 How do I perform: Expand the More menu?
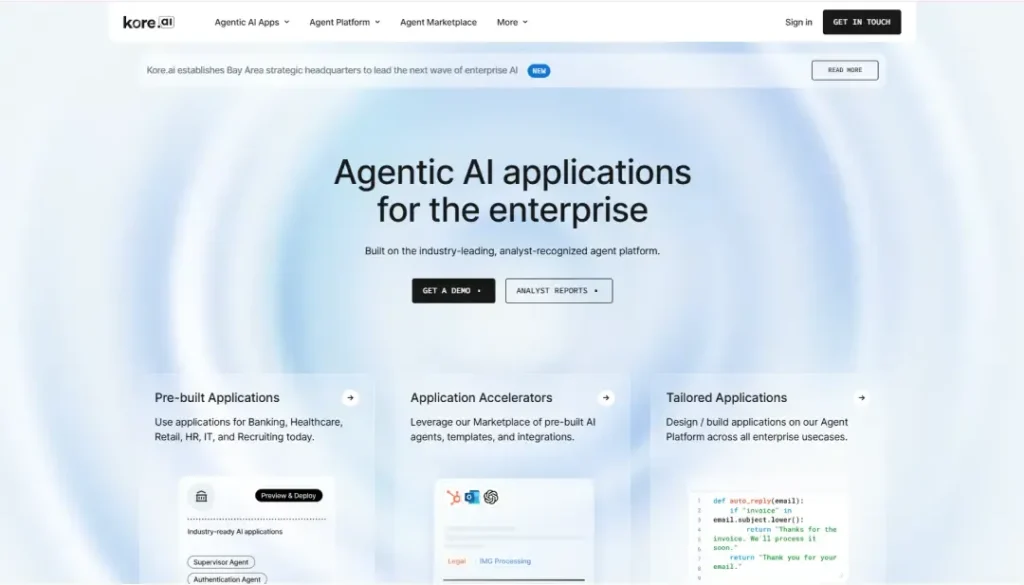[x=512, y=22]
